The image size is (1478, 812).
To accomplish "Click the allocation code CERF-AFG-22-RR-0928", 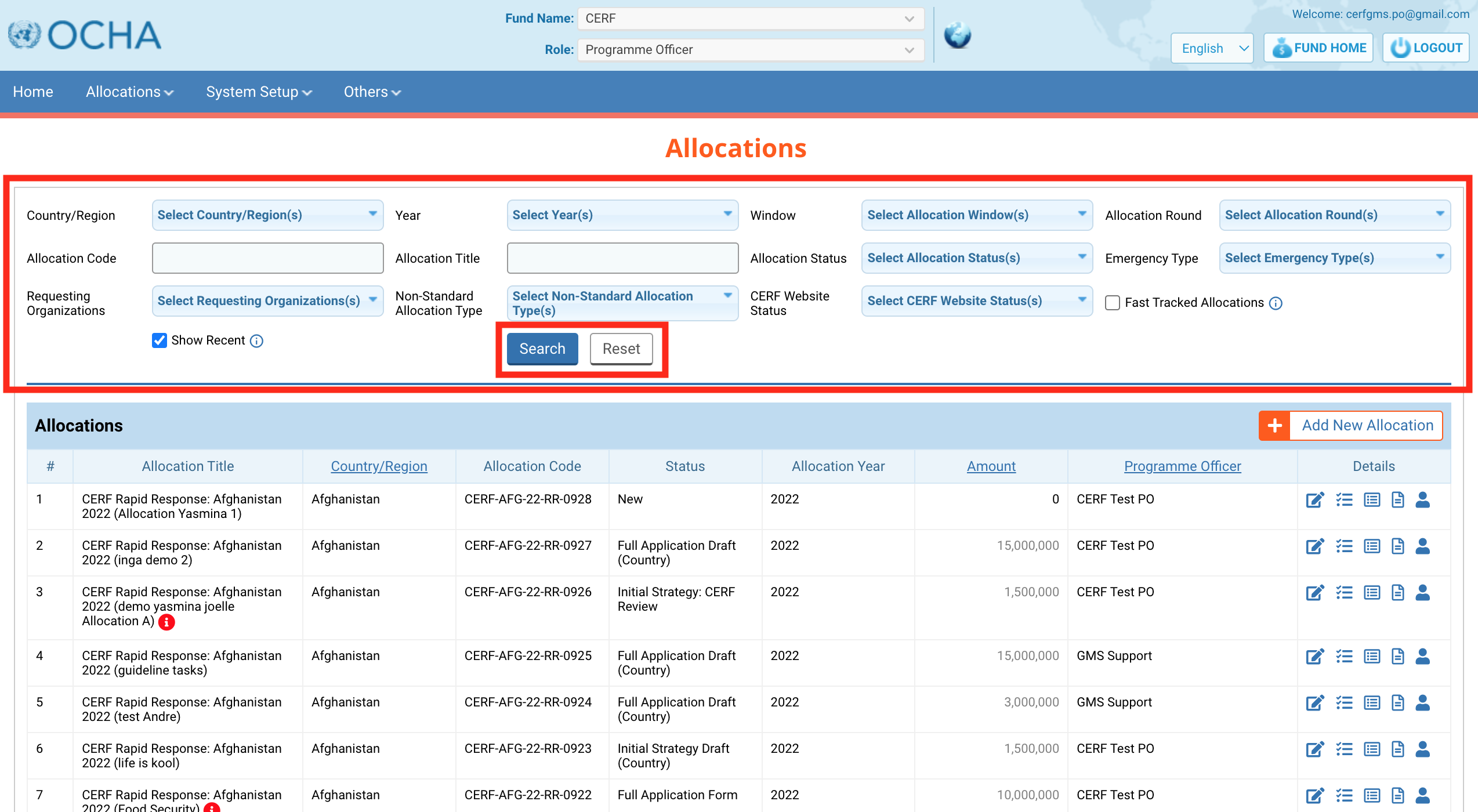I will [x=528, y=499].
